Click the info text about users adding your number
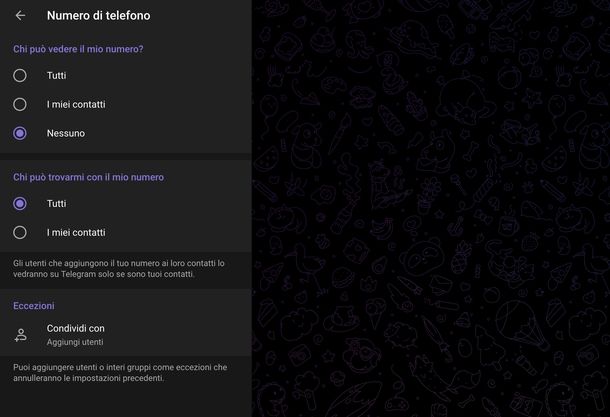610x417 pixels. point(119,268)
